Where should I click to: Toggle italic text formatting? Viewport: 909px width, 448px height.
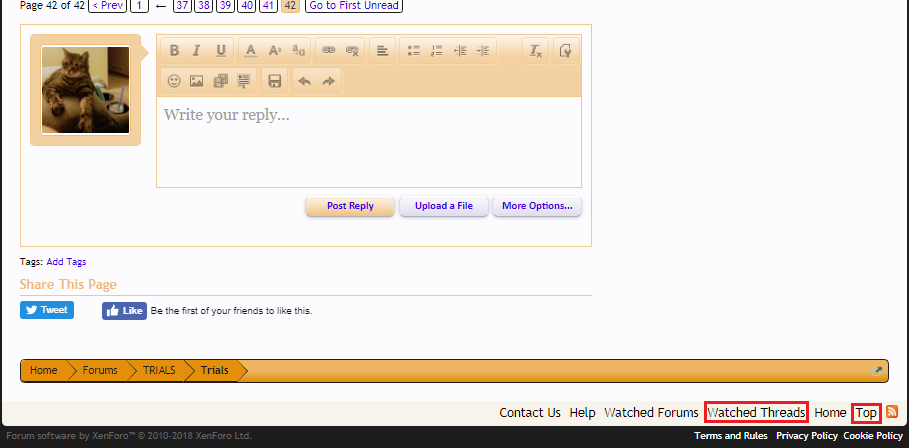click(197, 50)
